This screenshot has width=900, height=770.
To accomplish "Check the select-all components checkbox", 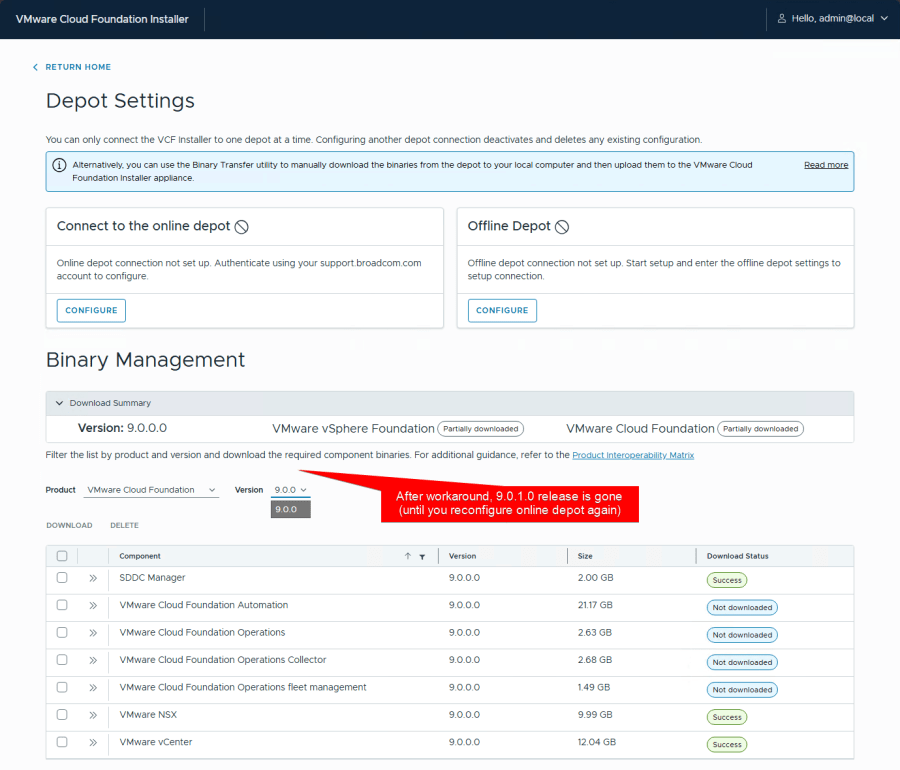I will (62, 556).
